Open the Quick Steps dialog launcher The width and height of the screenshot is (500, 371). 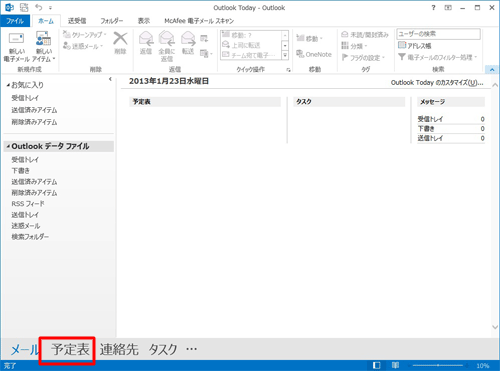[288, 70]
